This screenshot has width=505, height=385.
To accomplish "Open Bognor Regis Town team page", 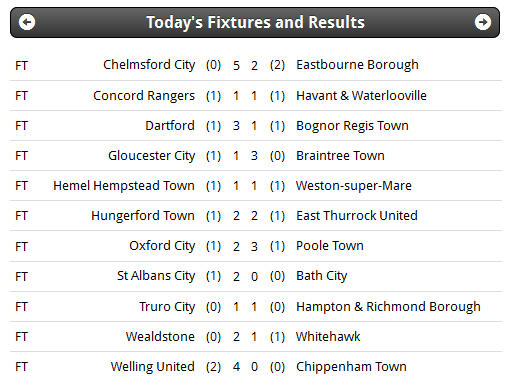I will coord(352,126).
